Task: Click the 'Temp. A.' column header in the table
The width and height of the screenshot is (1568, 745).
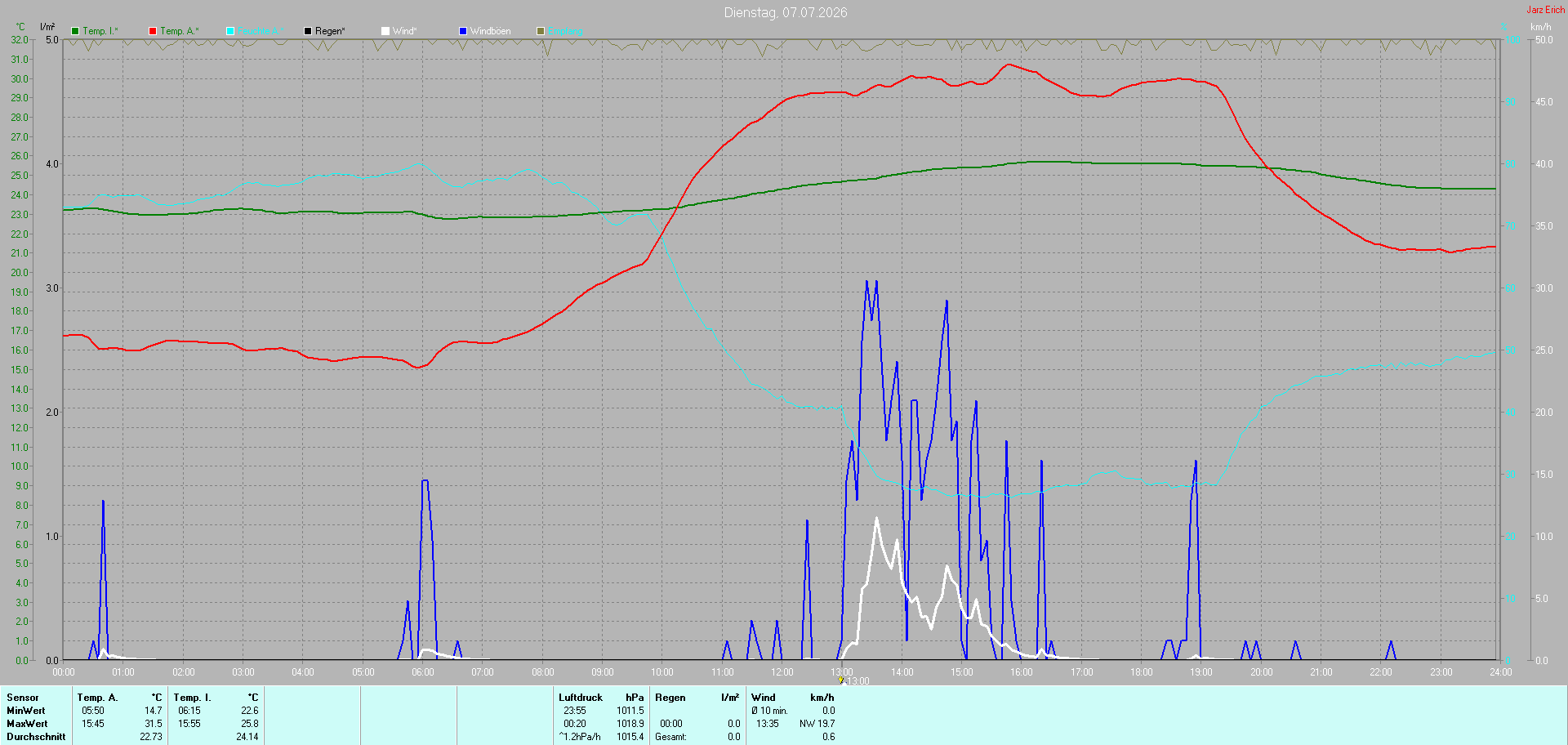Action: coord(98,698)
